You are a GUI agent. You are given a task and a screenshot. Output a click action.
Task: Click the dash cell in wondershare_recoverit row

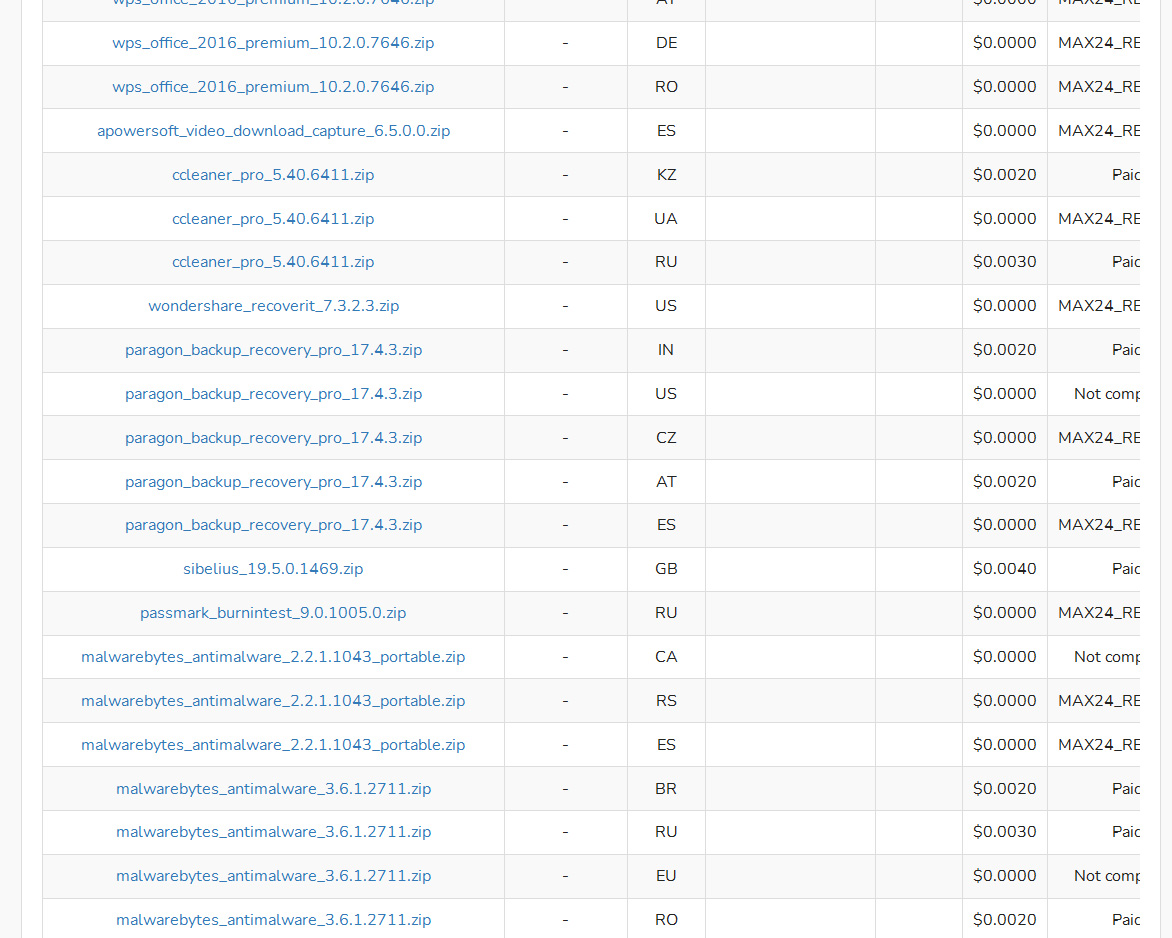565,306
